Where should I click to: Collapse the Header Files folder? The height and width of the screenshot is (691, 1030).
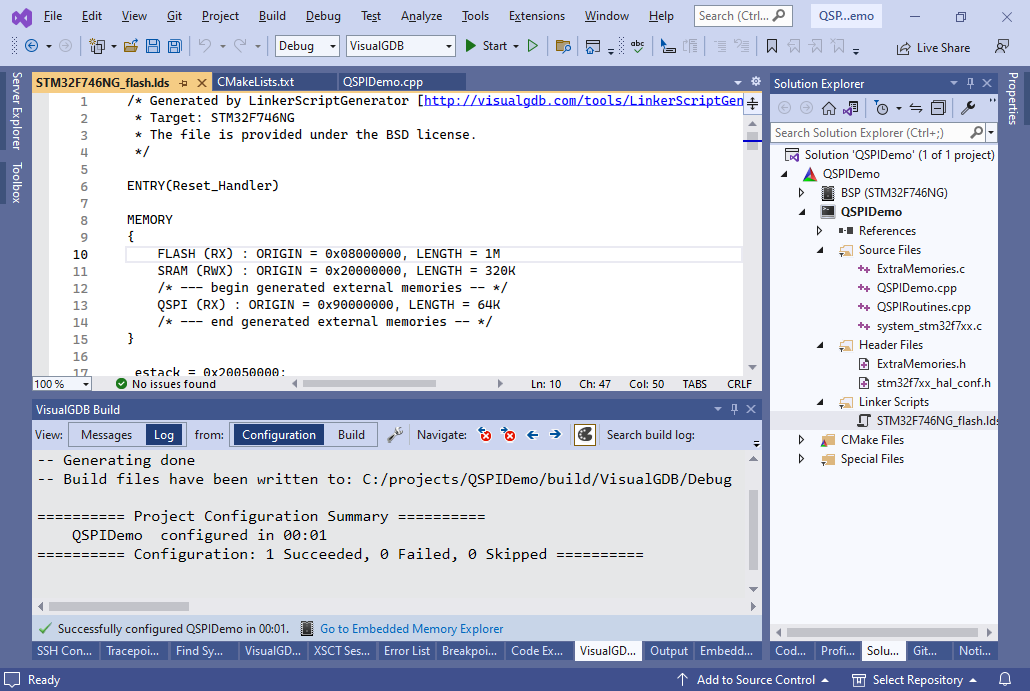coord(820,345)
